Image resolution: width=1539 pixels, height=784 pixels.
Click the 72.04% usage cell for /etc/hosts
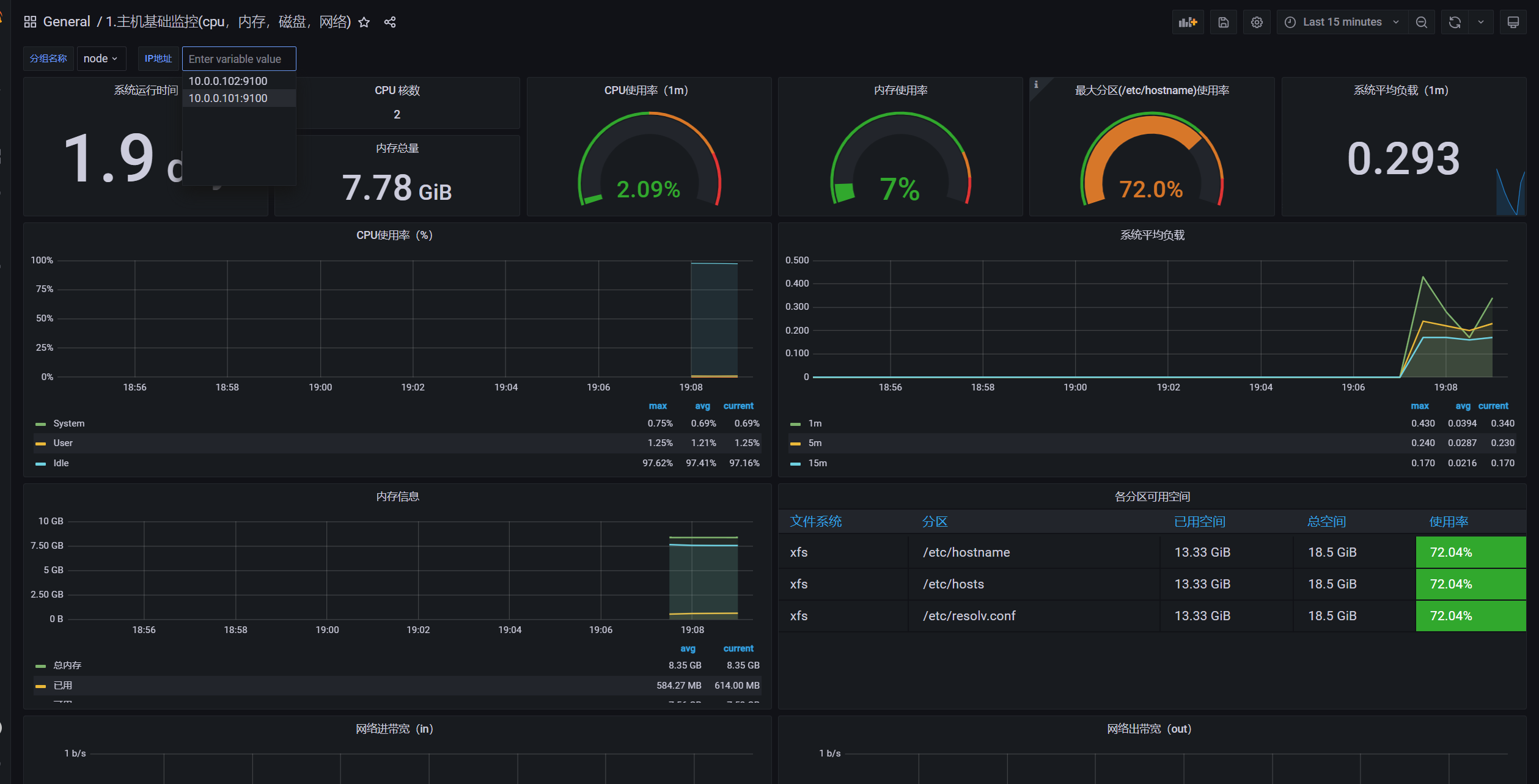click(x=1471, y=584)
